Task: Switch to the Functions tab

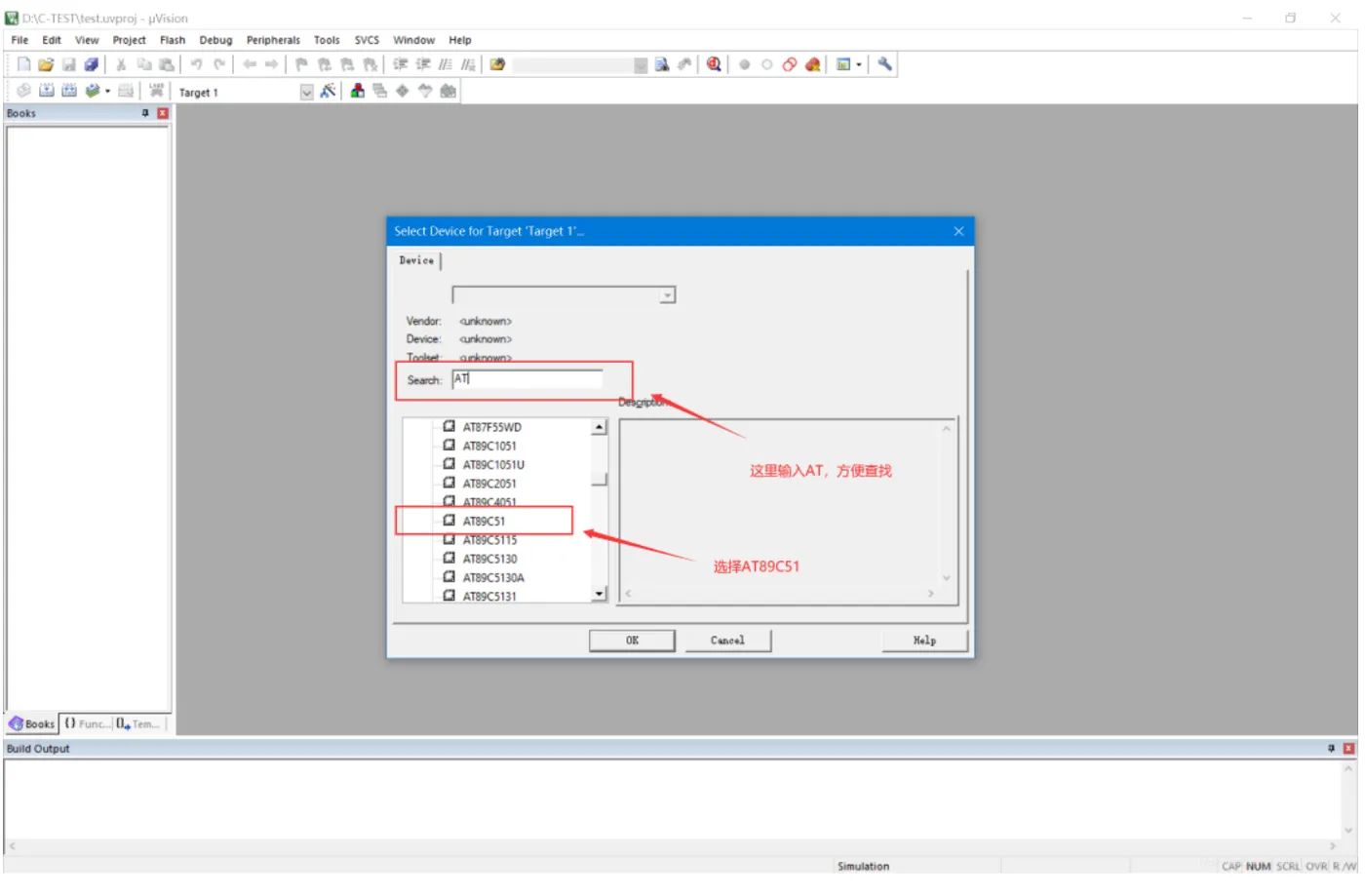Action: pyautogui.click(x=87, y=723)
